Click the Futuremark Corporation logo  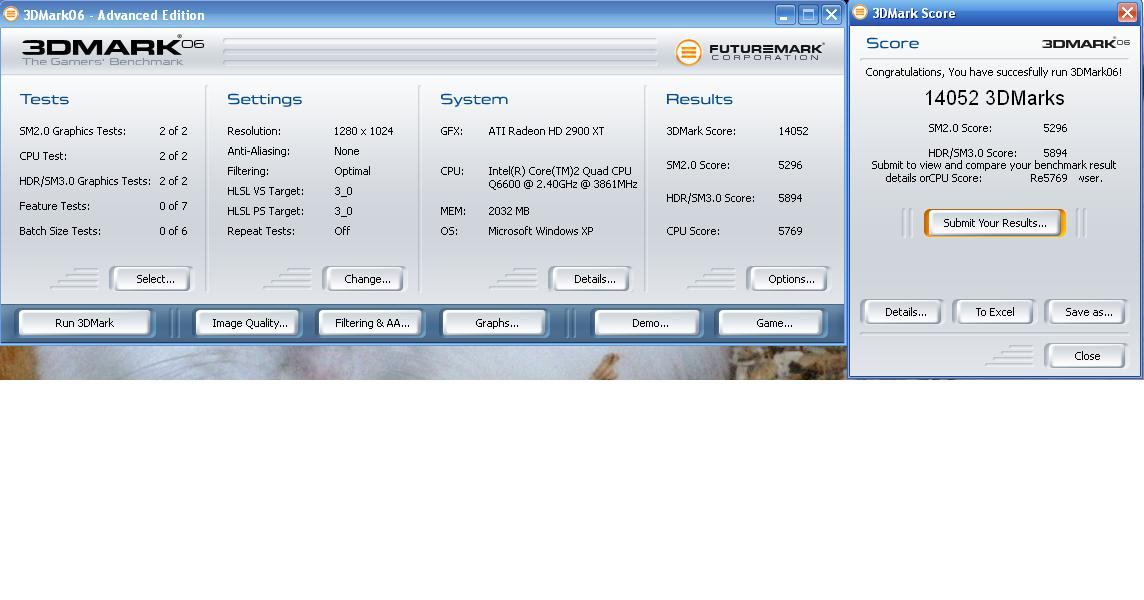[x=749, y=52]
